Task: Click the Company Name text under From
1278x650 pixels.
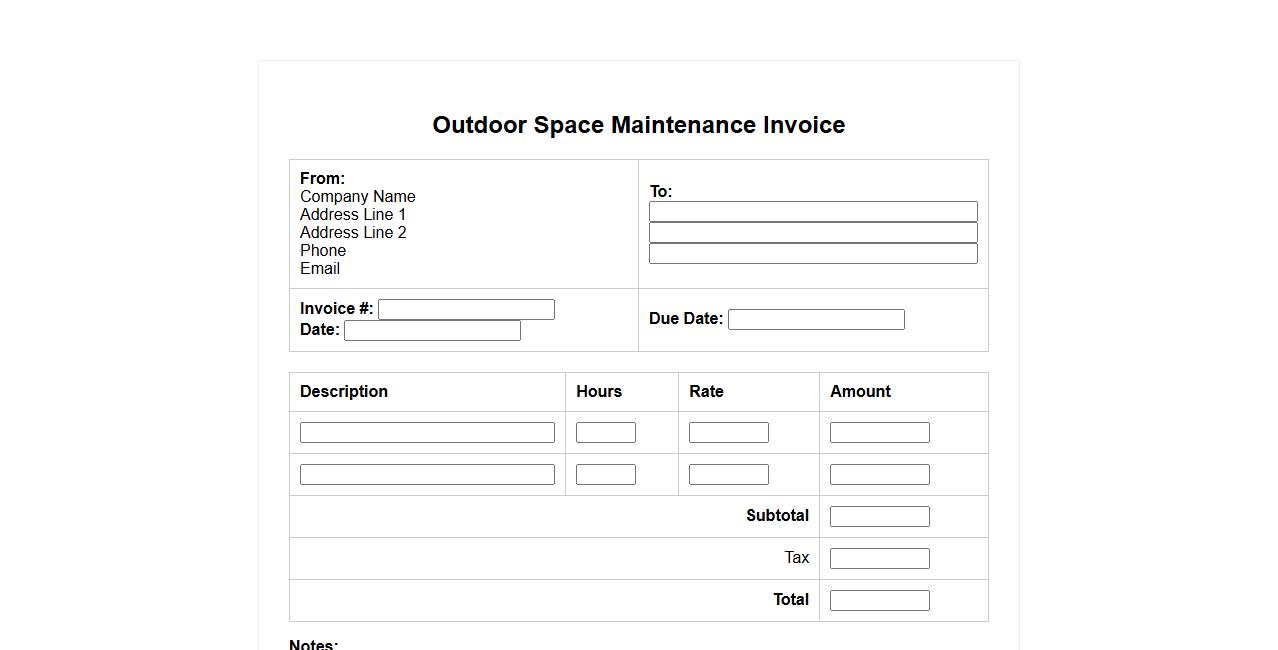Action: click(357, 197)
